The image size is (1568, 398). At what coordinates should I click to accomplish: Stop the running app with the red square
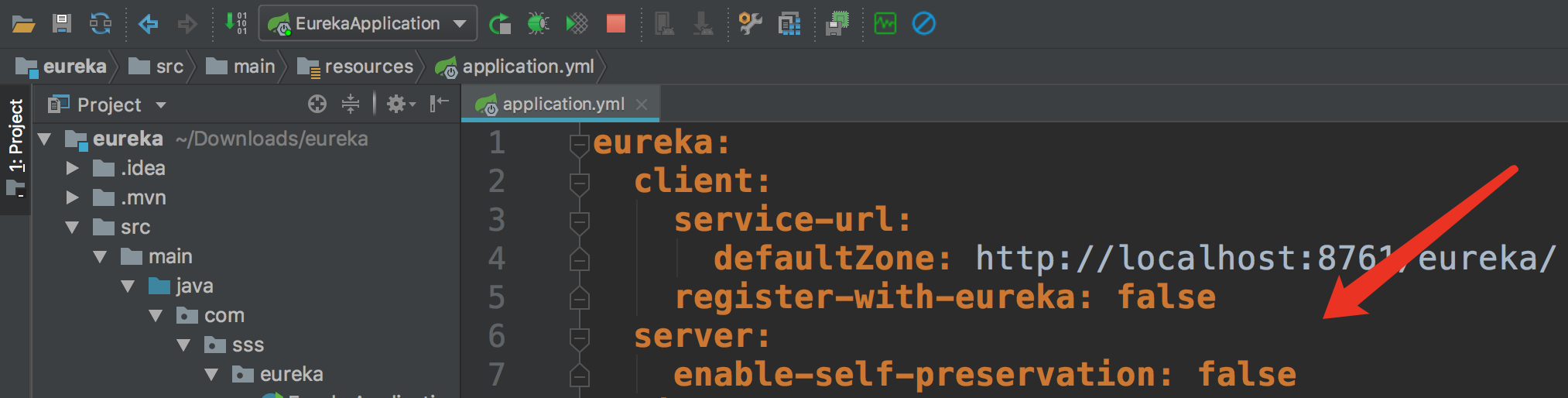[616, 24]
